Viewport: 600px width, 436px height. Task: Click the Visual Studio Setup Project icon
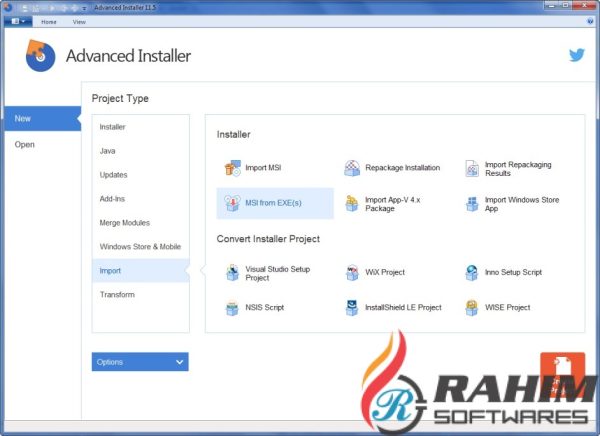(232, 273)
